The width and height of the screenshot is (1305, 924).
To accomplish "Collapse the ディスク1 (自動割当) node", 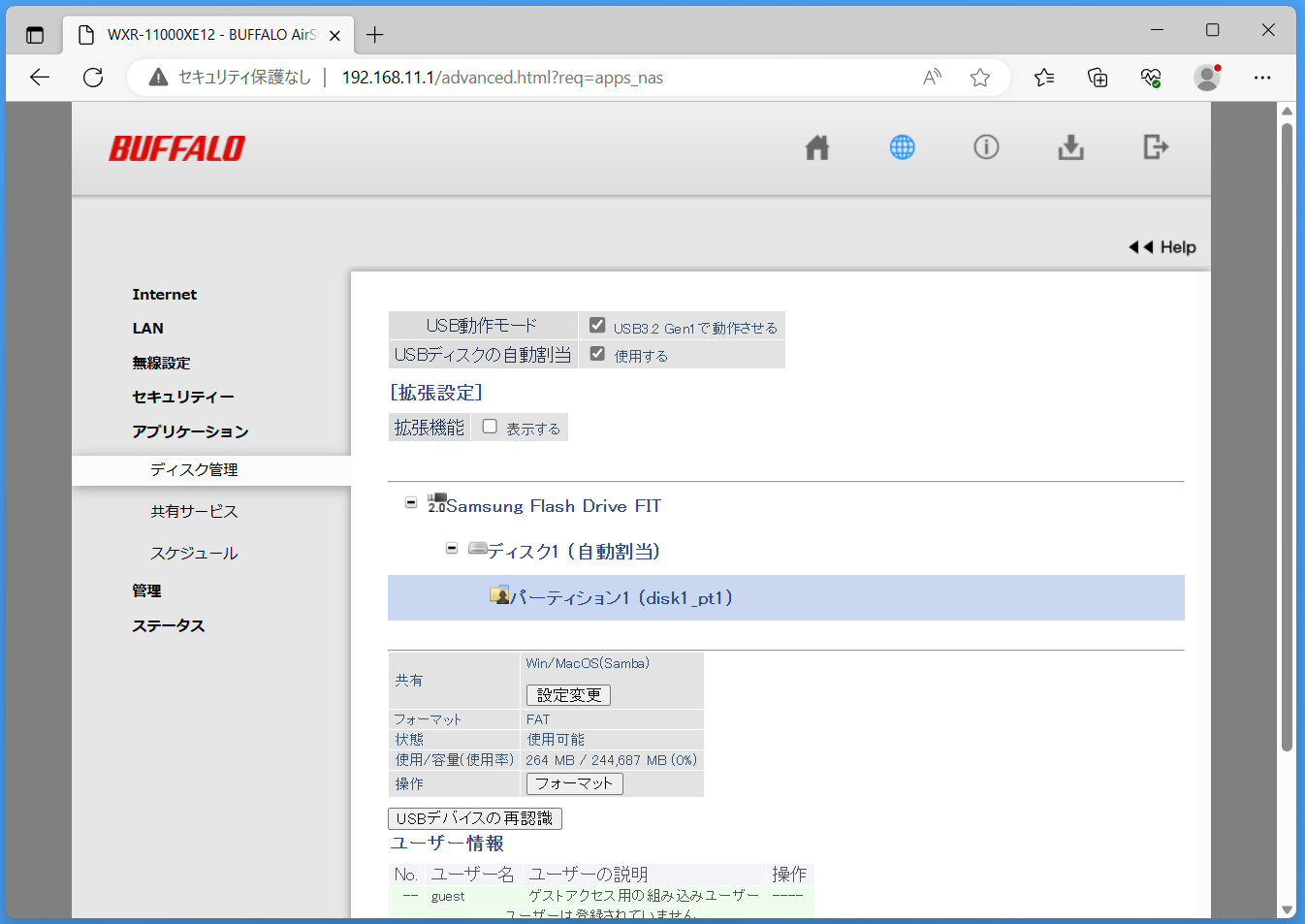I will [x=452, y=548].
